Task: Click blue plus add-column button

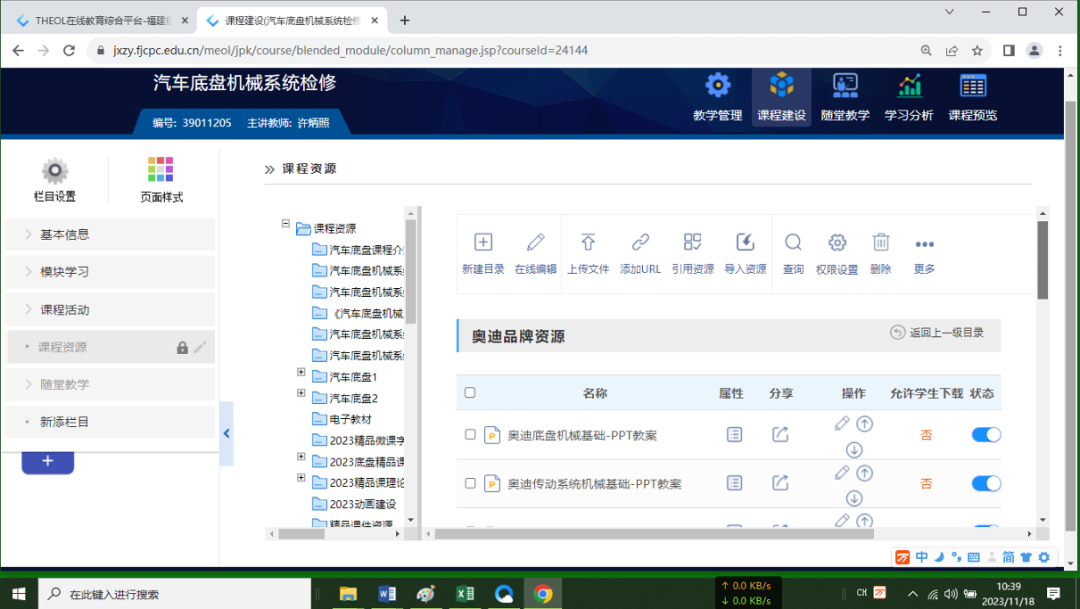Action: point(48,462)
